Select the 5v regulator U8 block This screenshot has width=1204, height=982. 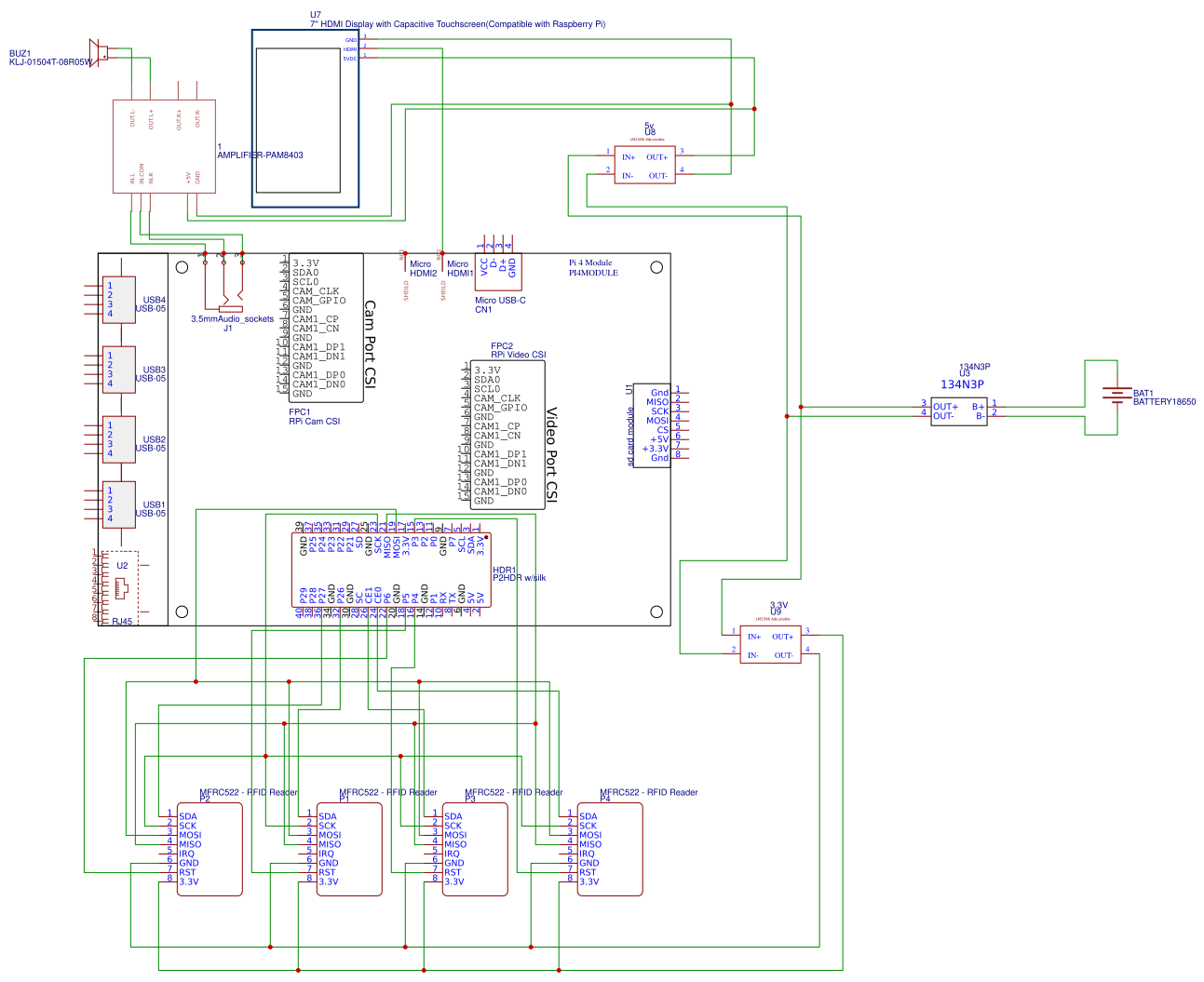(x=644, y=165)
